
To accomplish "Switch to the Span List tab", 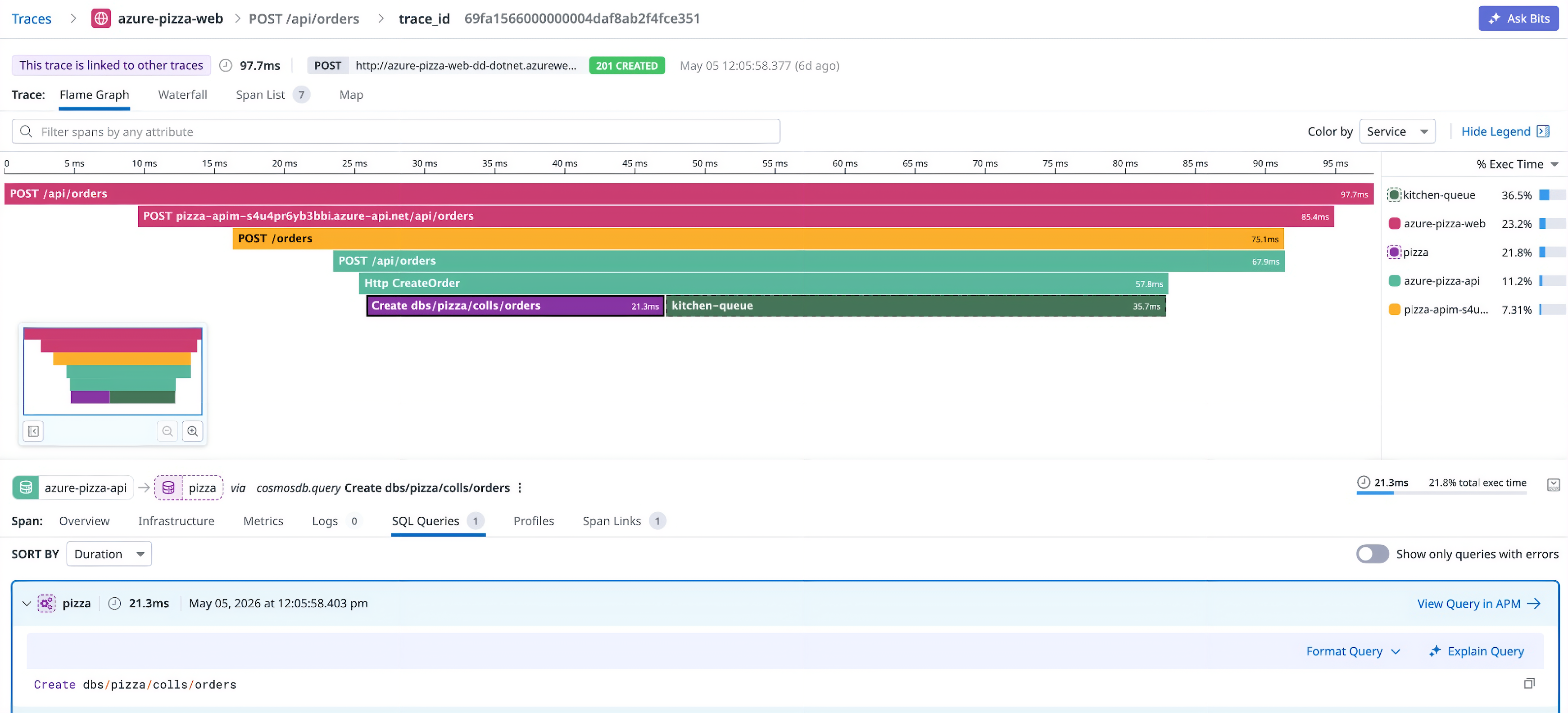I will coord(273,94).
